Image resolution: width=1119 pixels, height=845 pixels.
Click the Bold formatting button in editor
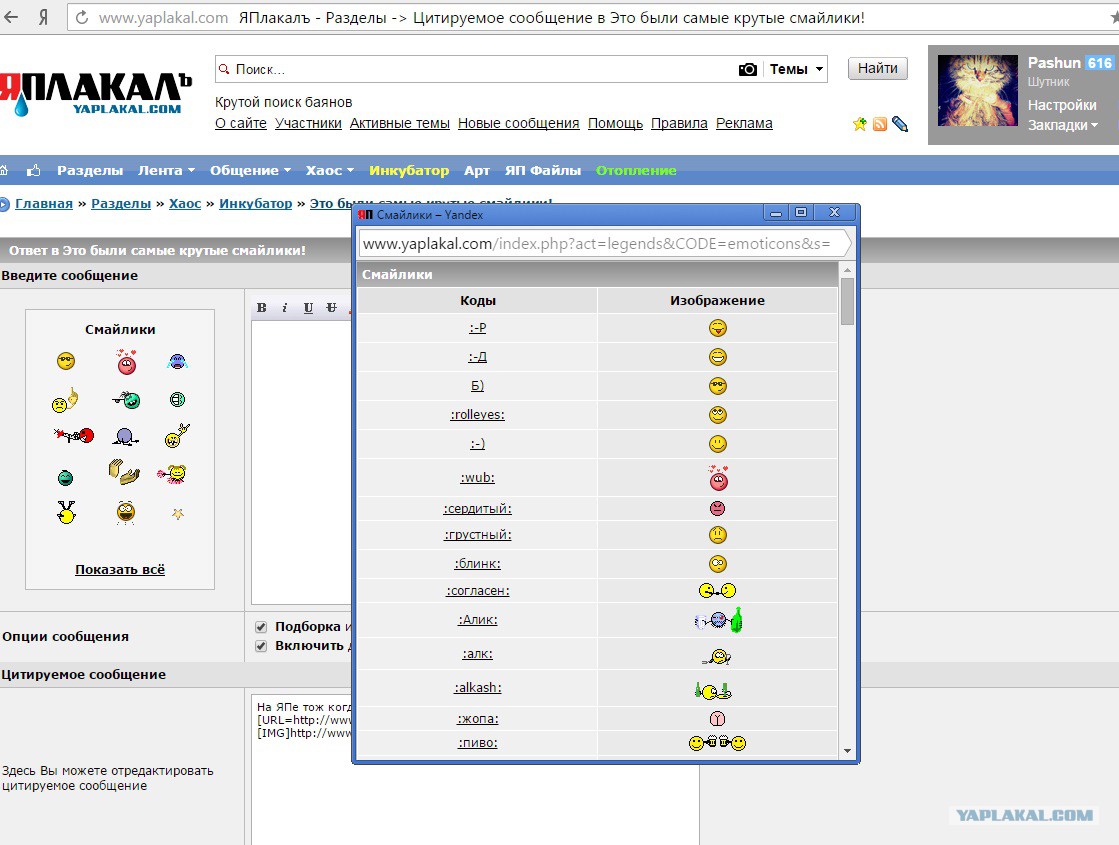coord(262,307)
